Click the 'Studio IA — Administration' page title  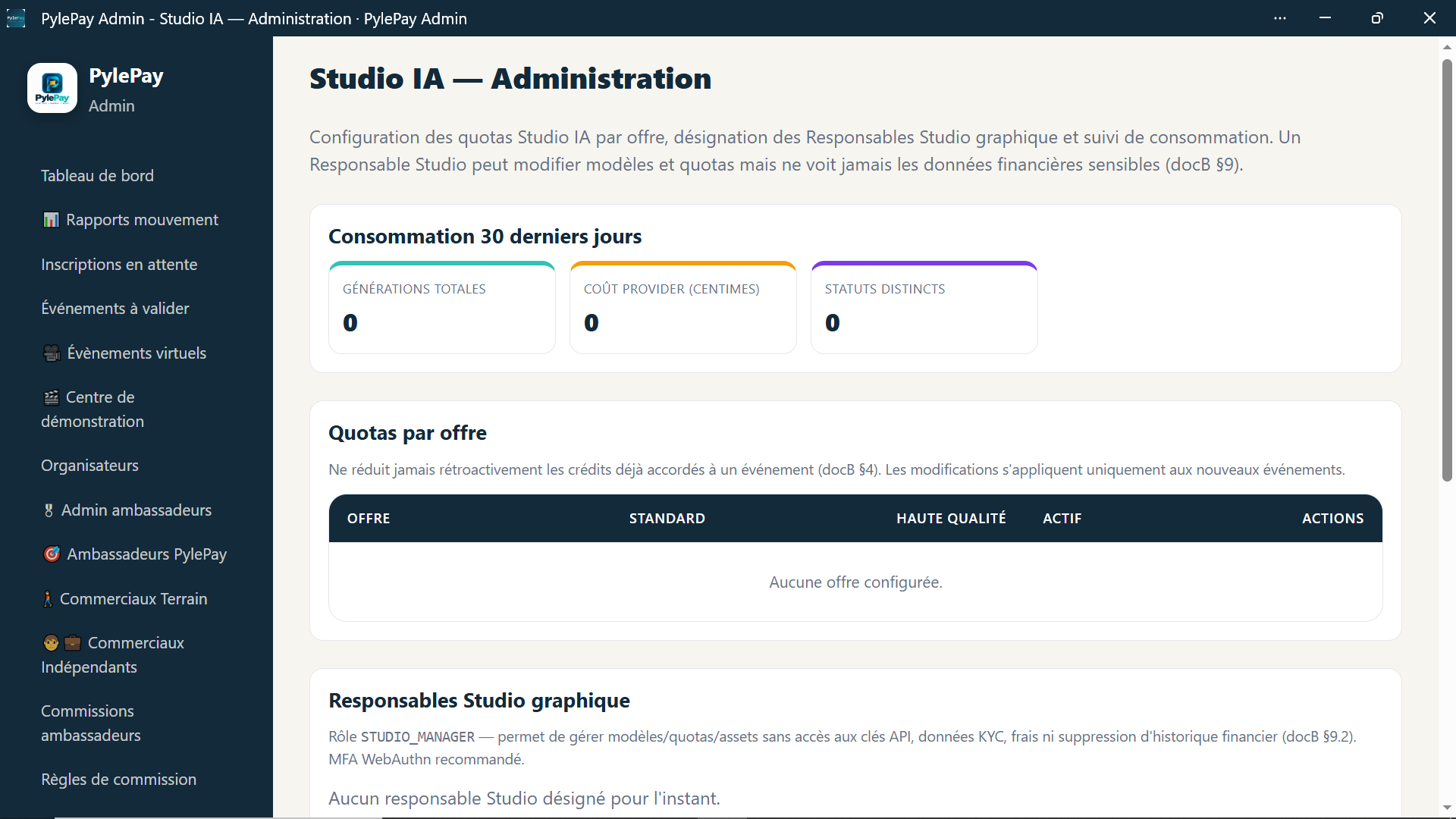[510, 79]
